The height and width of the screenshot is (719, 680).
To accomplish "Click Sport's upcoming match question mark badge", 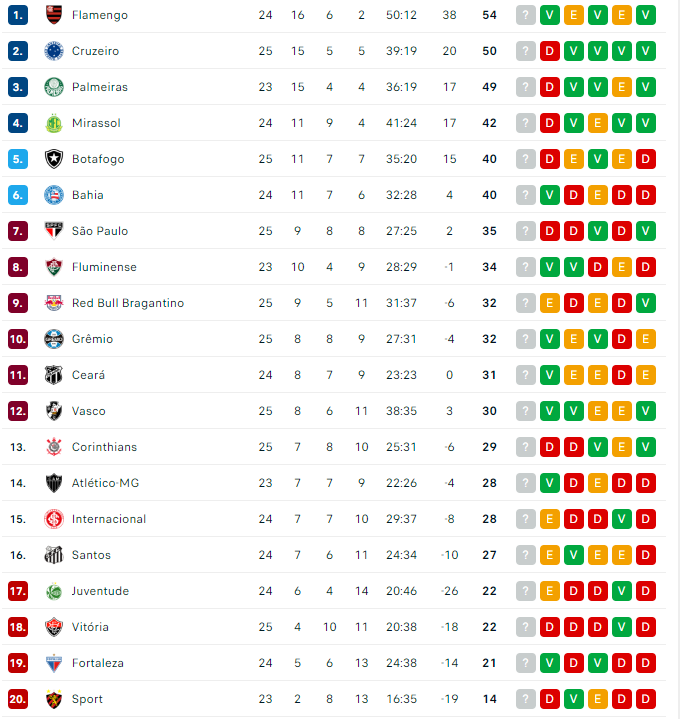I will (x=525, y=699).
